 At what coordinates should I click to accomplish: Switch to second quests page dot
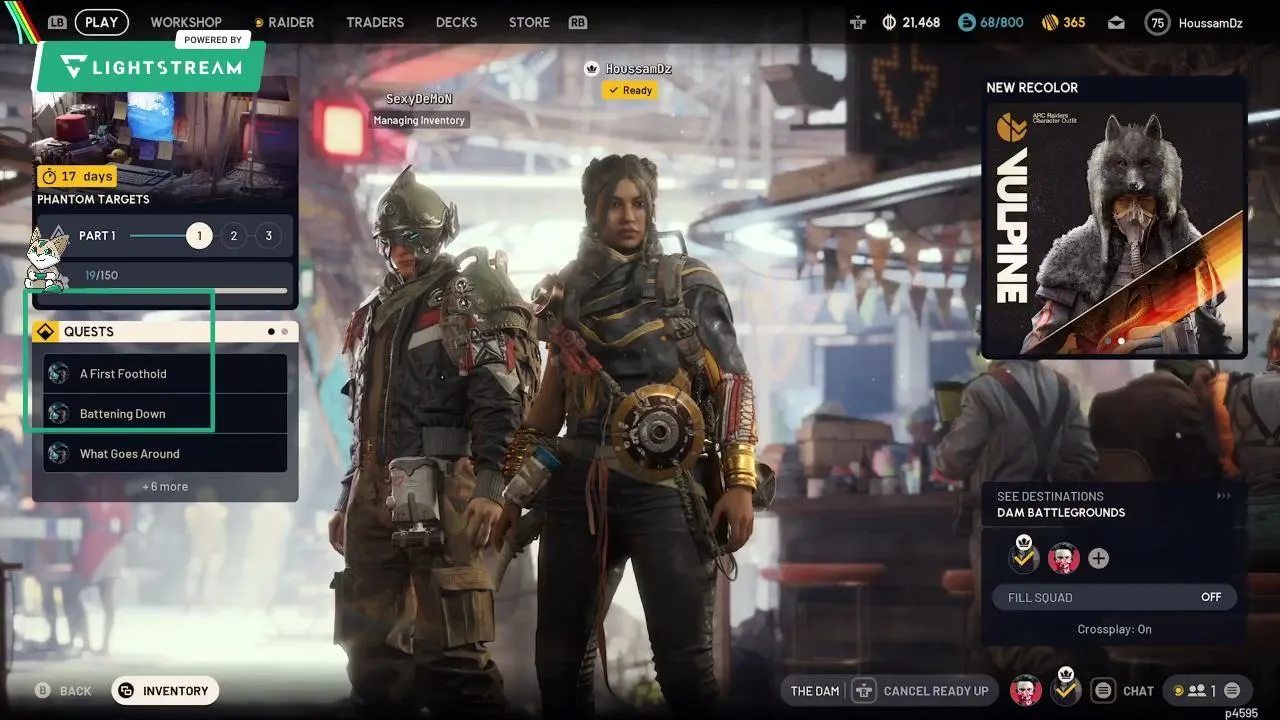(x=285, y=331)
